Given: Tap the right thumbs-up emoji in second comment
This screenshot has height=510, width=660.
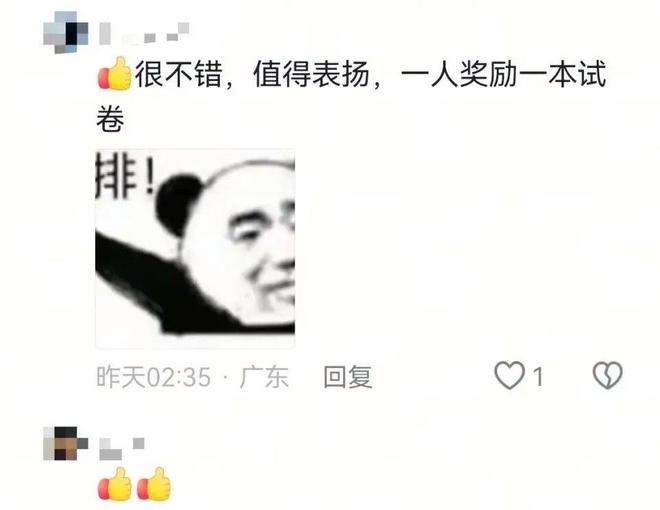Looking at the screenshot, I should pos(154,484).
